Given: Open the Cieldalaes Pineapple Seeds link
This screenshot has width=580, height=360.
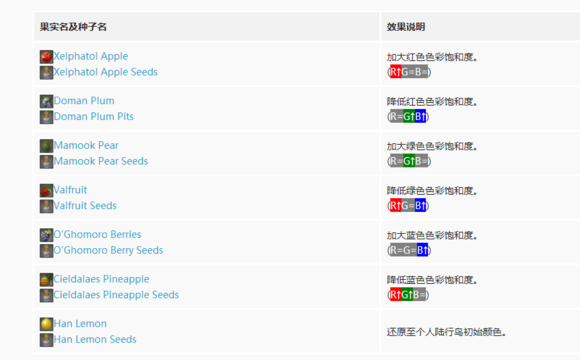Looking at the screenshot, I should pos(116,295).
